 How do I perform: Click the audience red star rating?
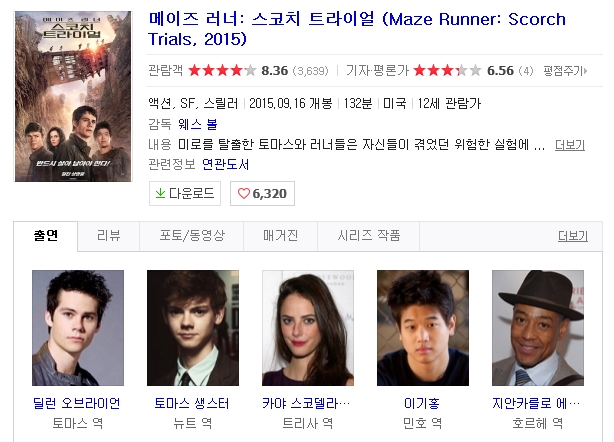click(x=222, y=71)
